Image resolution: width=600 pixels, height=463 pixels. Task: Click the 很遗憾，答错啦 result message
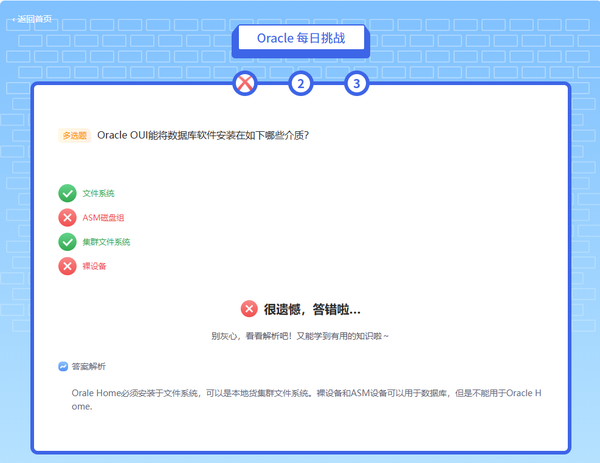click(312, 309)
